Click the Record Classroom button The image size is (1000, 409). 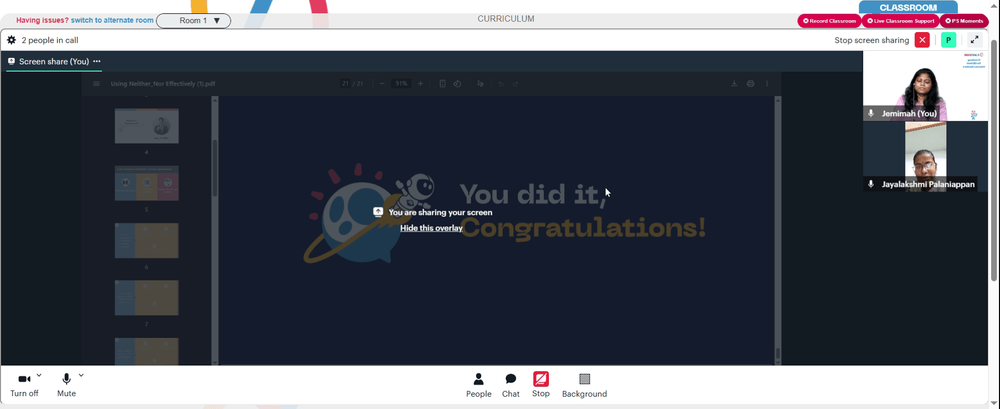tap(829, 21)
